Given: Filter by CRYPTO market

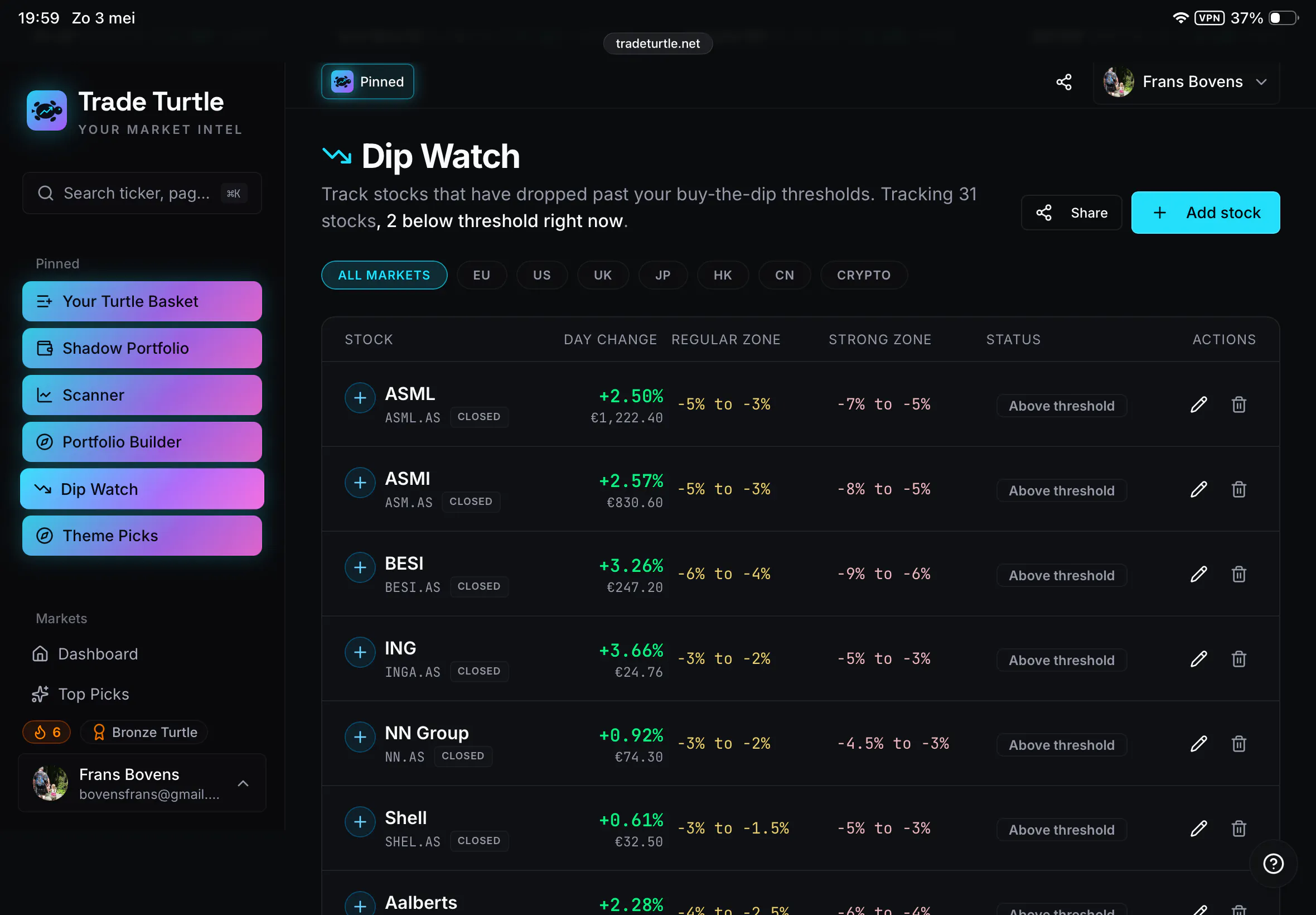Looking at the screenshot, I should tap(863, 276).
